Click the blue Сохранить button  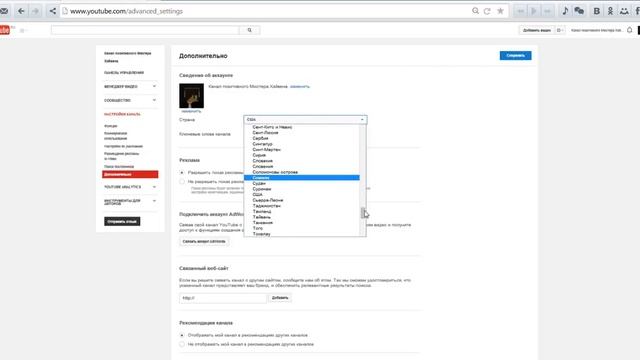(516, 56)
